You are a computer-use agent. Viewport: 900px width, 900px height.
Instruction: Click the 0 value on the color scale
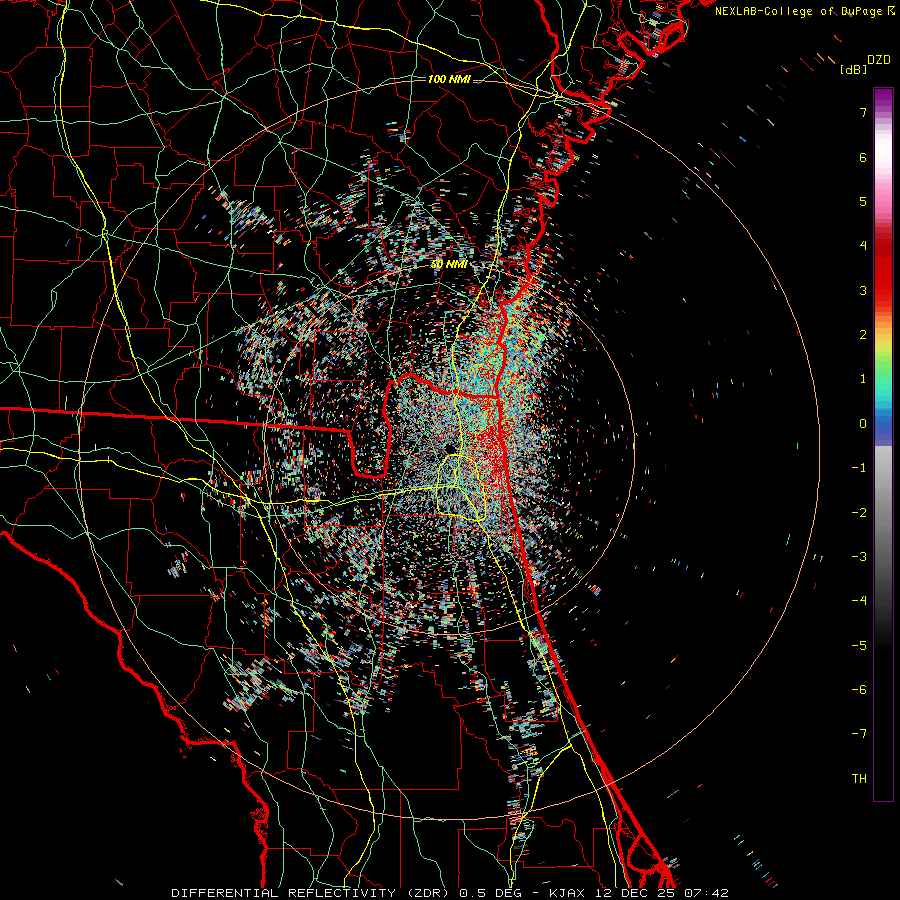coord(863,424)
